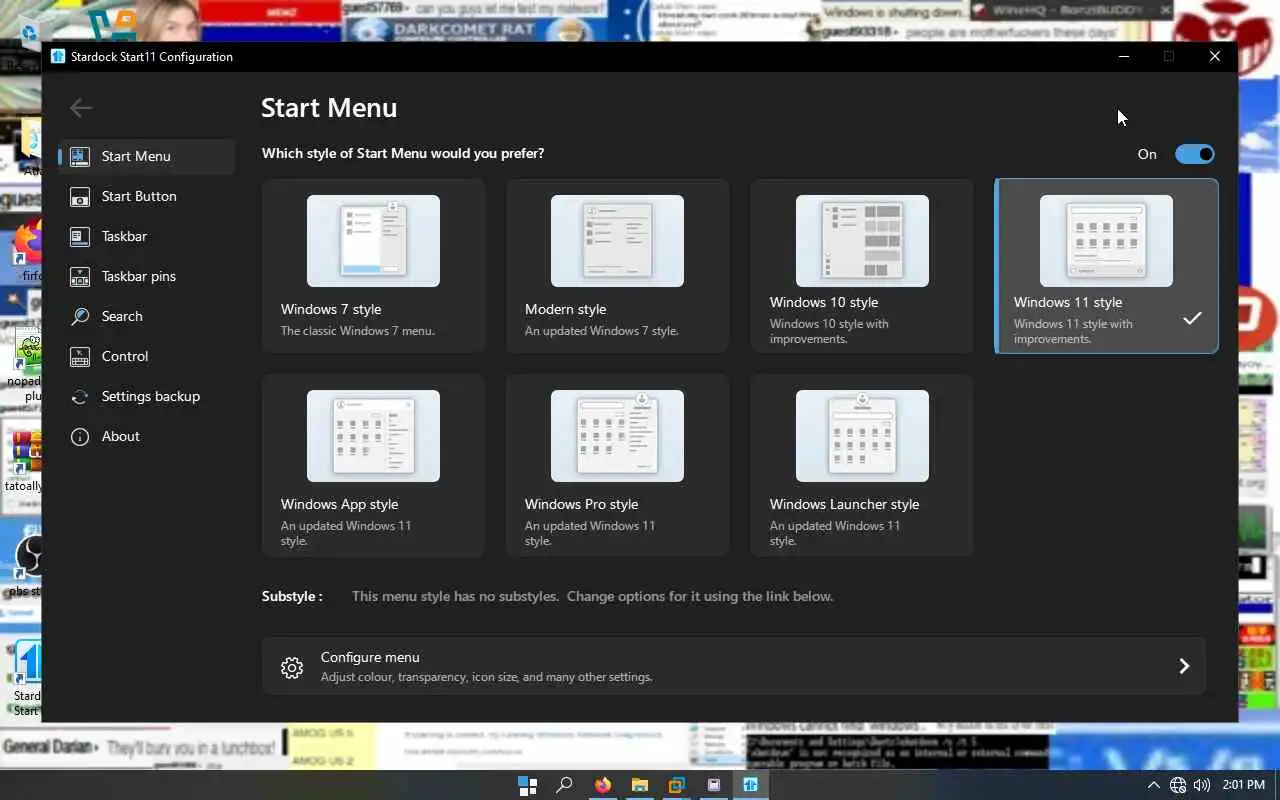This screenshot has width=1280, height=800.
Task: Select the Windows 10 style card
Action: 862,266
